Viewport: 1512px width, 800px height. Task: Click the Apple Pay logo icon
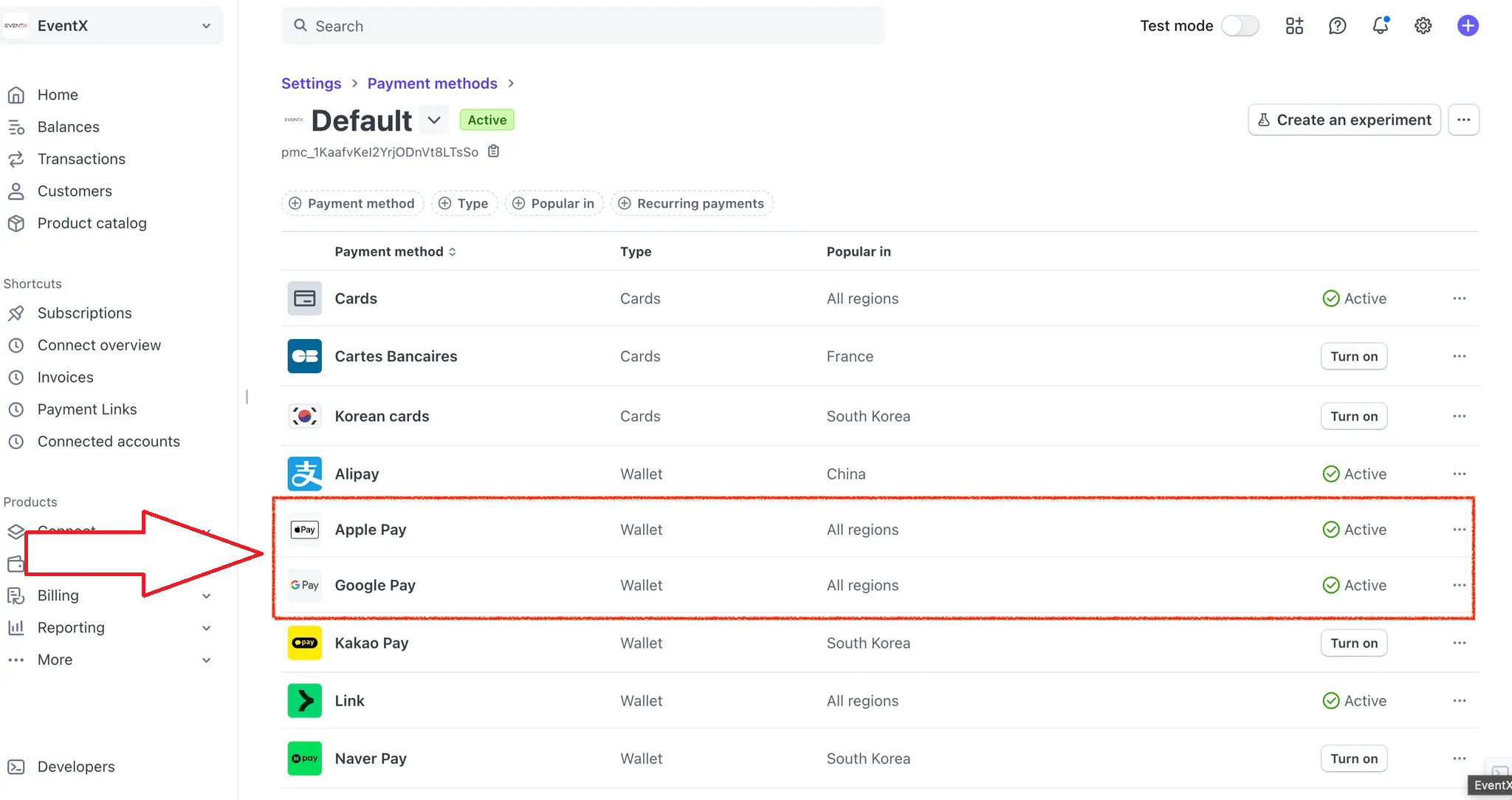click(304, 530)
